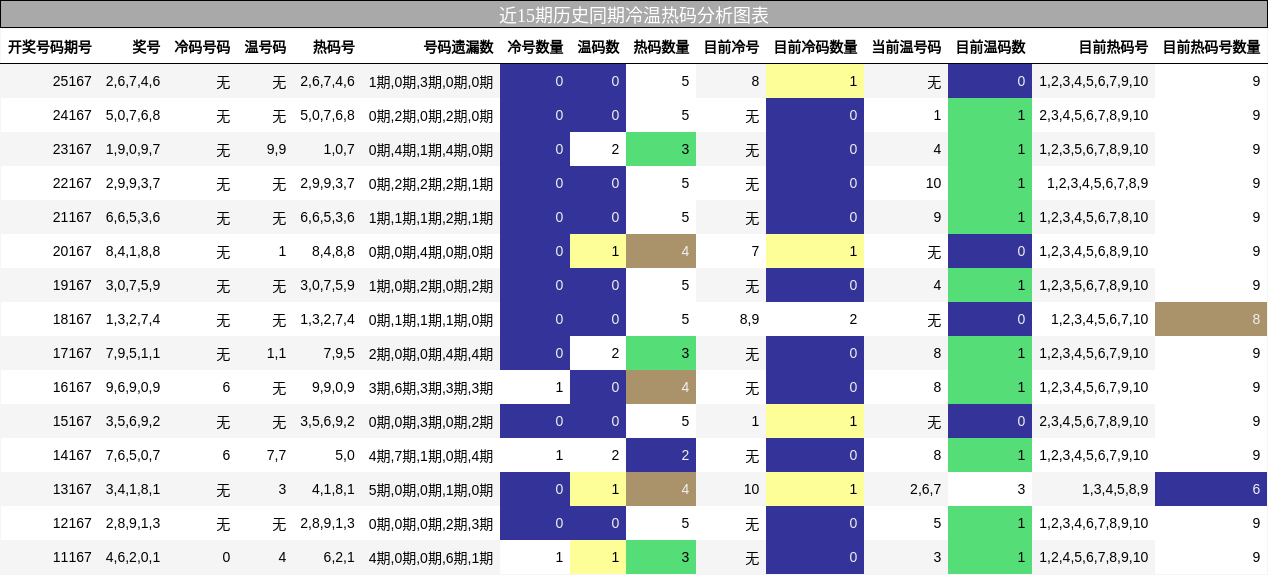Image resolution: width=1268 pixels, height=575 pixels.
Task: Select the 奖号 column header
Action: click(x=146, y=47)
